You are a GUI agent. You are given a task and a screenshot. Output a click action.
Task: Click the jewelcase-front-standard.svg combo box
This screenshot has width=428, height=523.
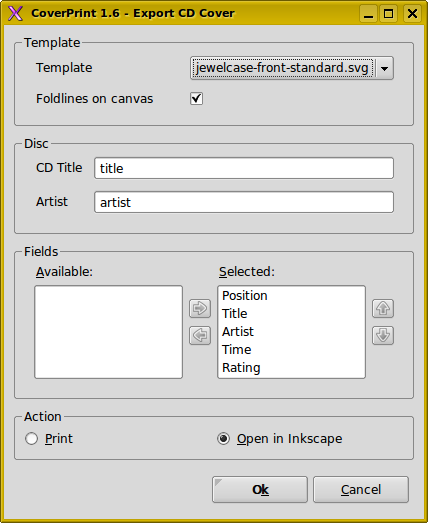click(292, 68)
